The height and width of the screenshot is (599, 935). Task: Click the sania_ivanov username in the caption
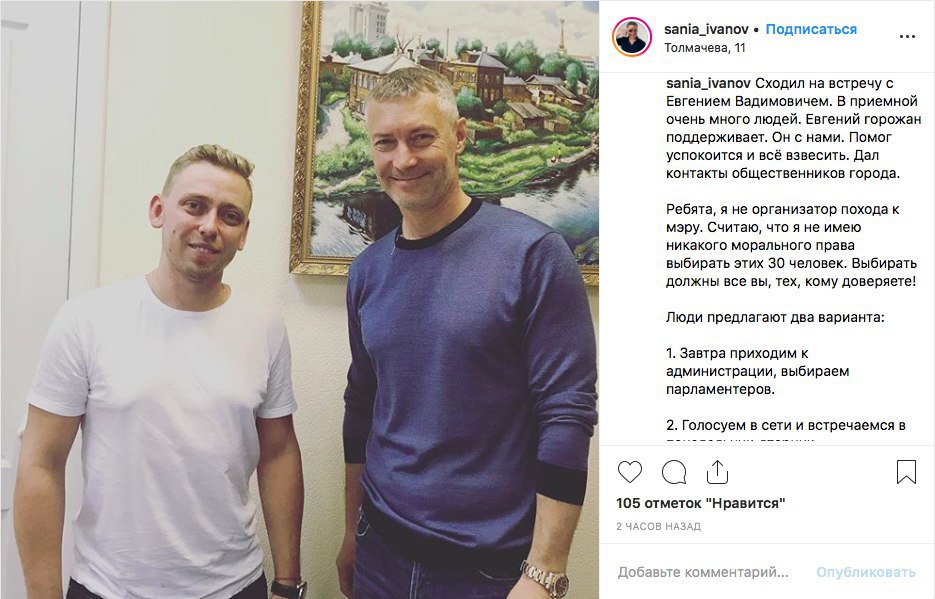[x=708, y=83]
